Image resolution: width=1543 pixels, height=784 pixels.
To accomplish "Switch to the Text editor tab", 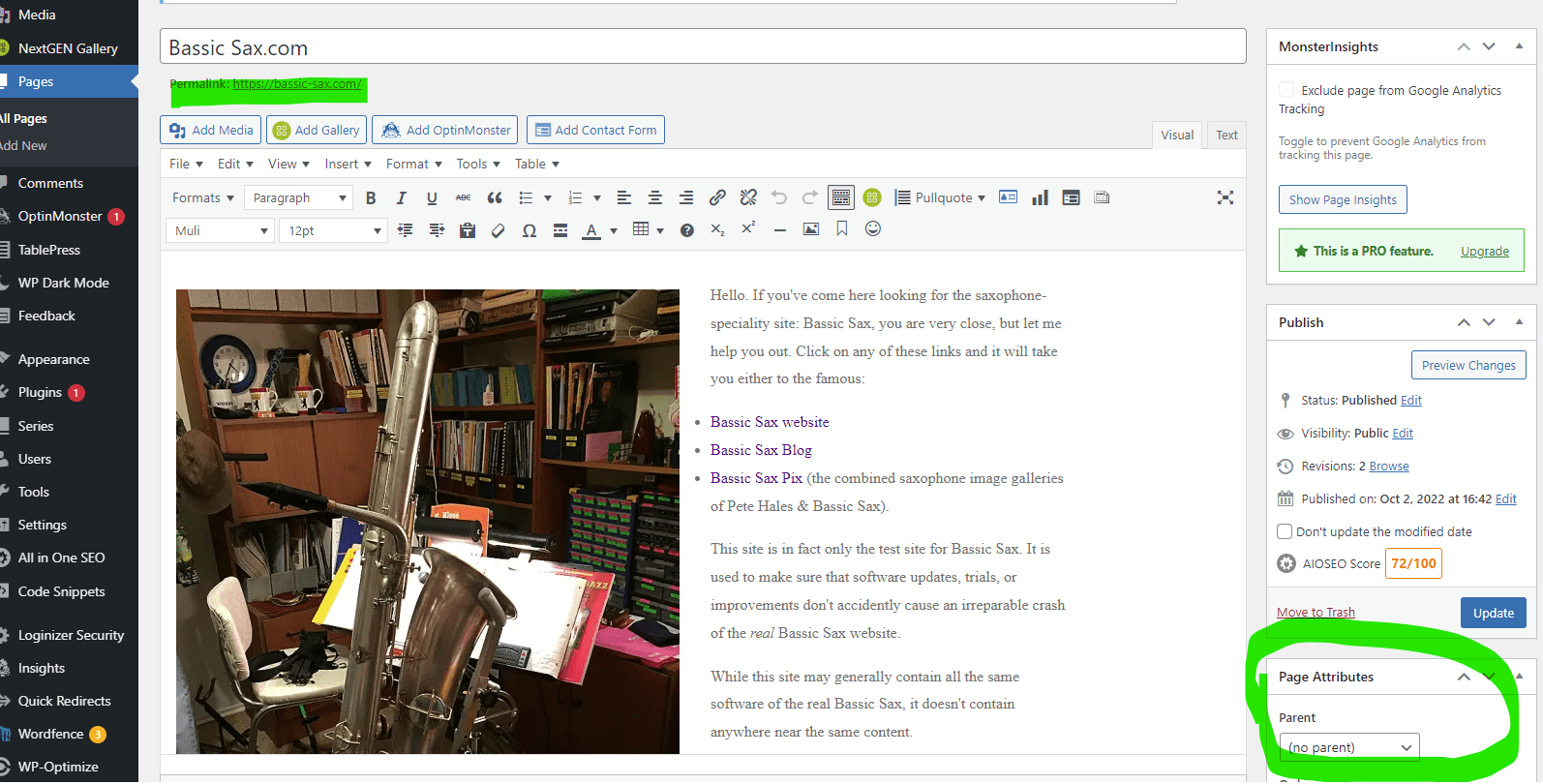I will tap(1226, 135).
